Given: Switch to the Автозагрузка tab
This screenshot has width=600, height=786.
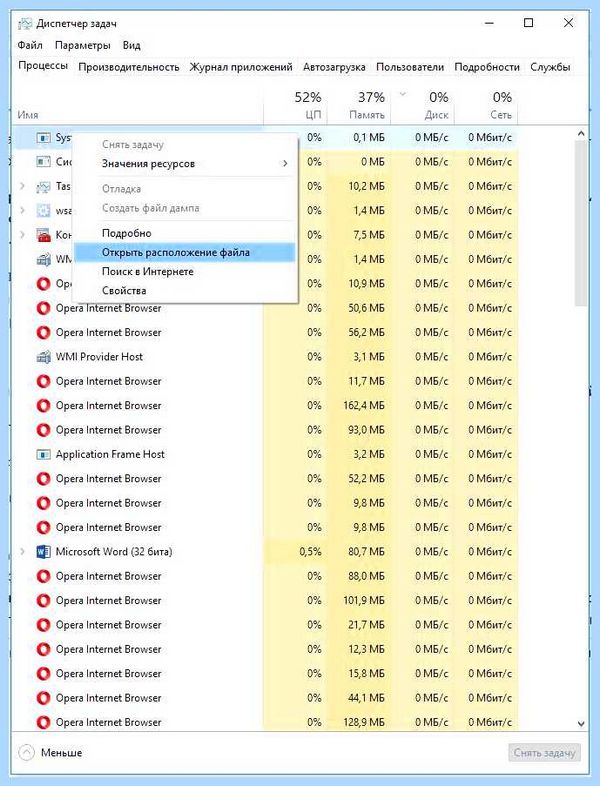Looking at the screenshot, I should pyautogui.click(x=334, y=67).
